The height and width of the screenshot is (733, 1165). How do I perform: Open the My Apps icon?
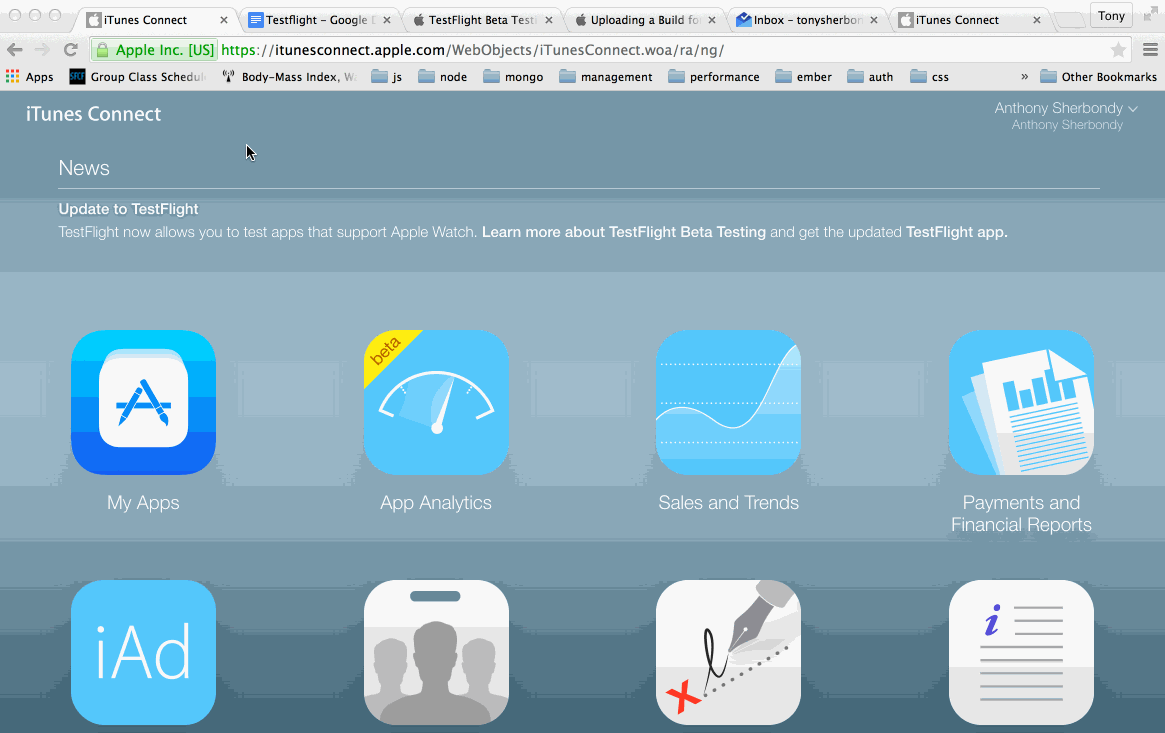point(143,402)
